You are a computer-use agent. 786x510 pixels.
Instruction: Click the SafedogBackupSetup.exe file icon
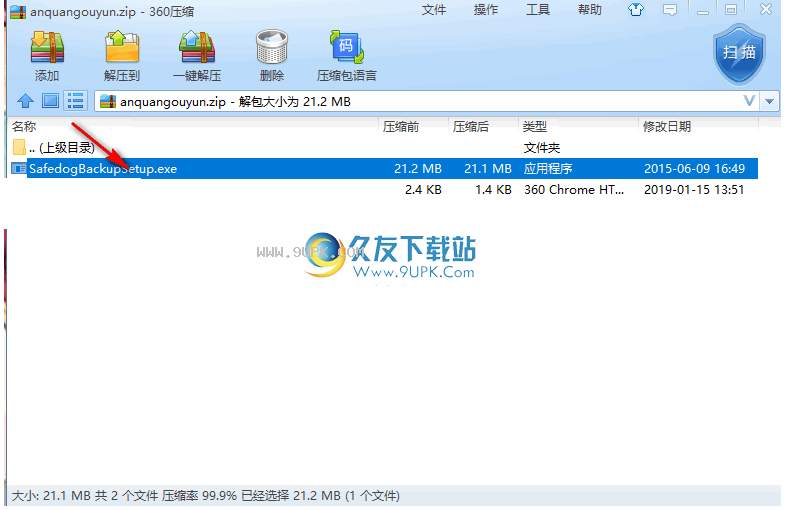[19, 168]
